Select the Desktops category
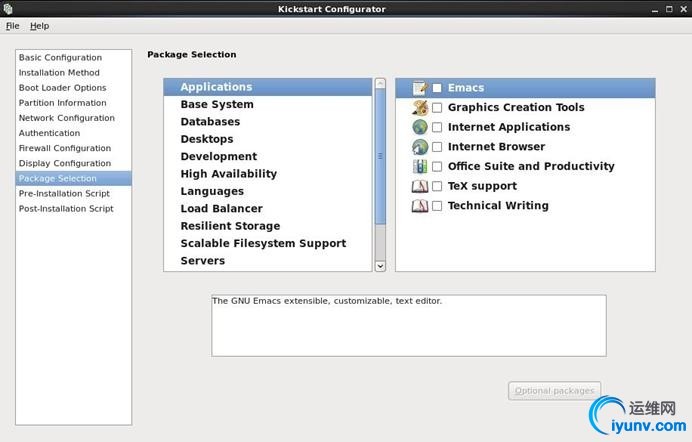 [268, 139]
